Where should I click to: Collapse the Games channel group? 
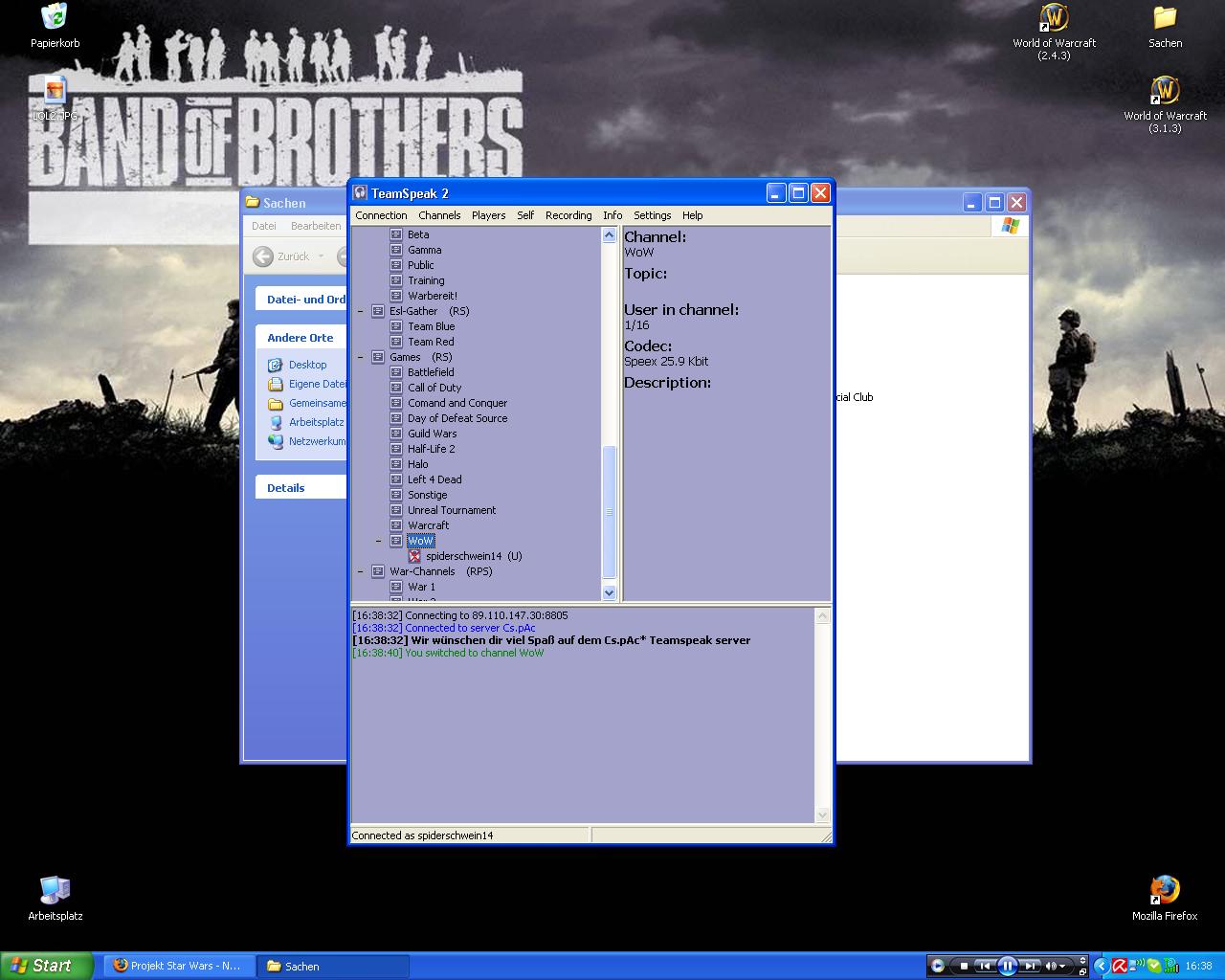[x=361, y=357]
